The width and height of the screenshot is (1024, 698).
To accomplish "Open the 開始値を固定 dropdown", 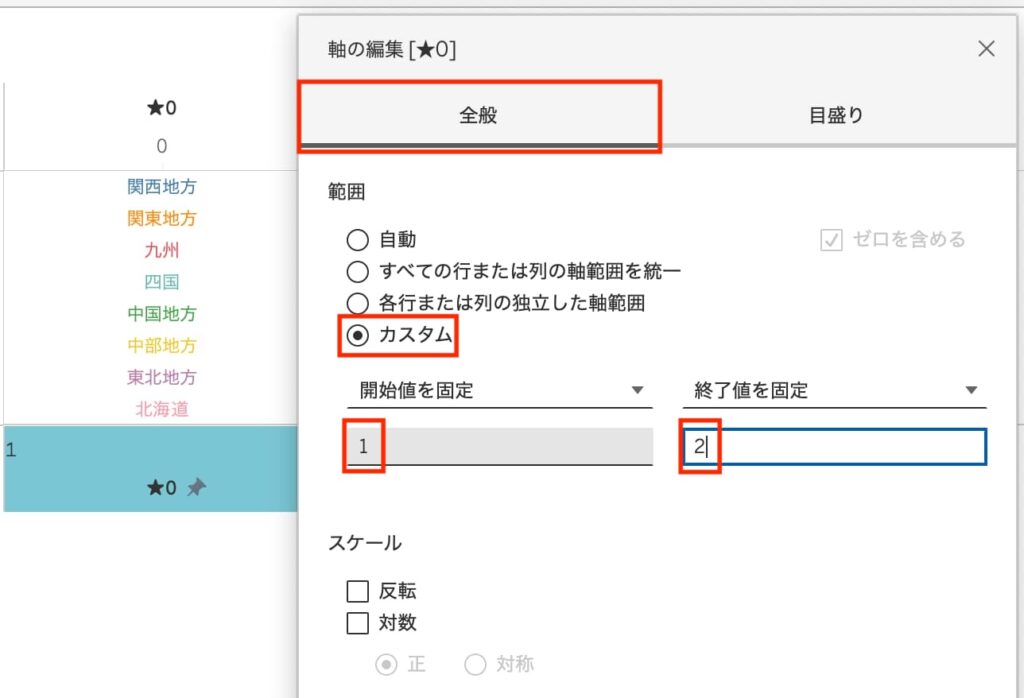I will (500, 390).
